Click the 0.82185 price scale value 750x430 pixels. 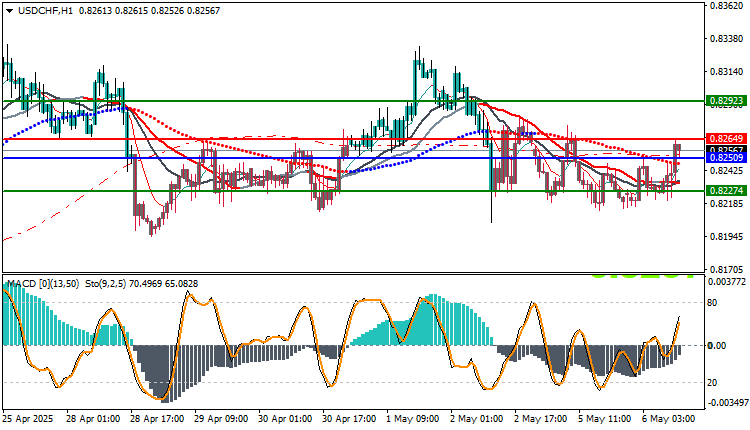click(x=727, y=204)
